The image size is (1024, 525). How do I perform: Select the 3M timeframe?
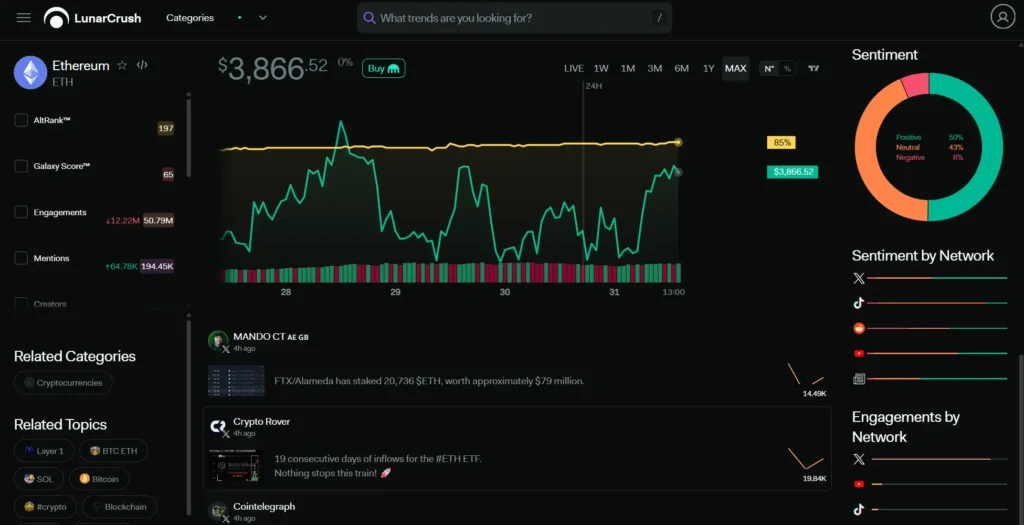[654, 69]
